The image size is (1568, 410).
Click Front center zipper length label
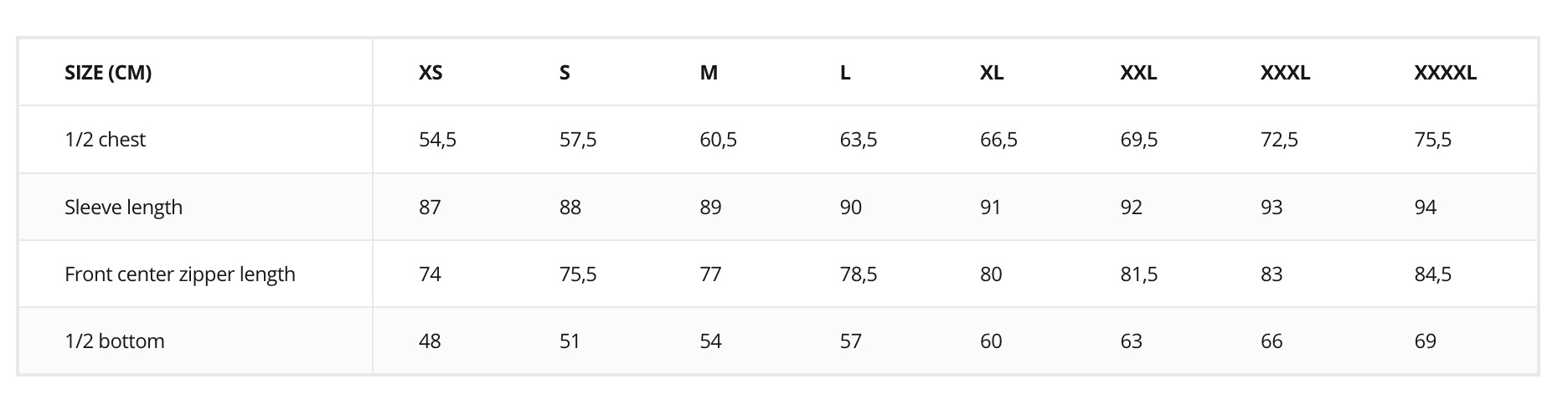[180, 274]
